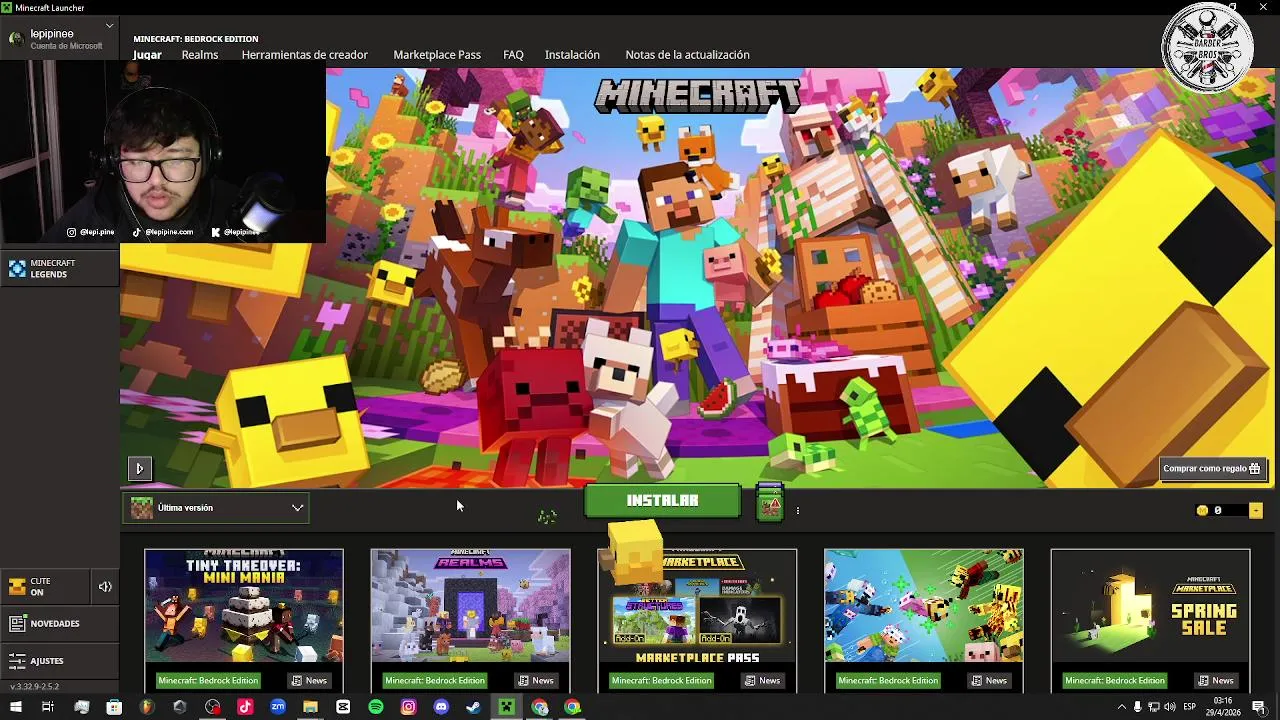Click the ESP language indicator
1280x720 pixels.
pos(1189,707)
